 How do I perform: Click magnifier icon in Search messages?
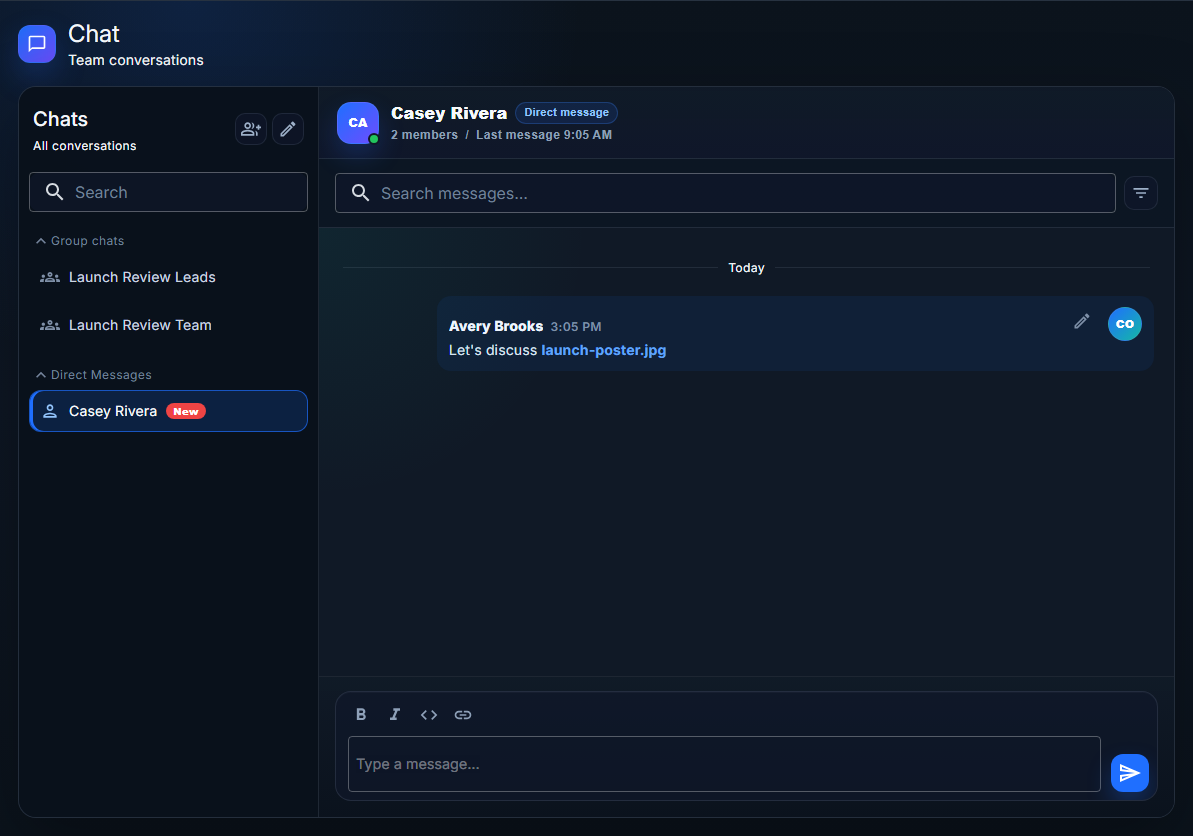361,193
